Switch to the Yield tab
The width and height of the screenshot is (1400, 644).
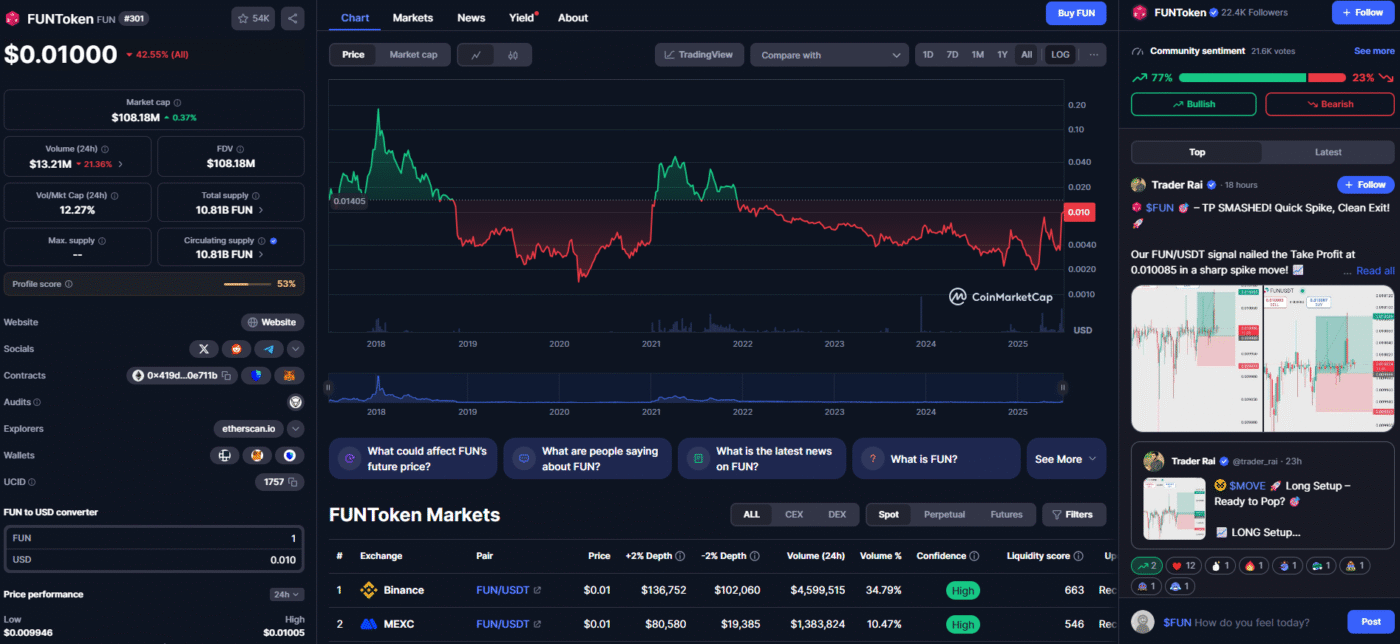coord(521,18)
